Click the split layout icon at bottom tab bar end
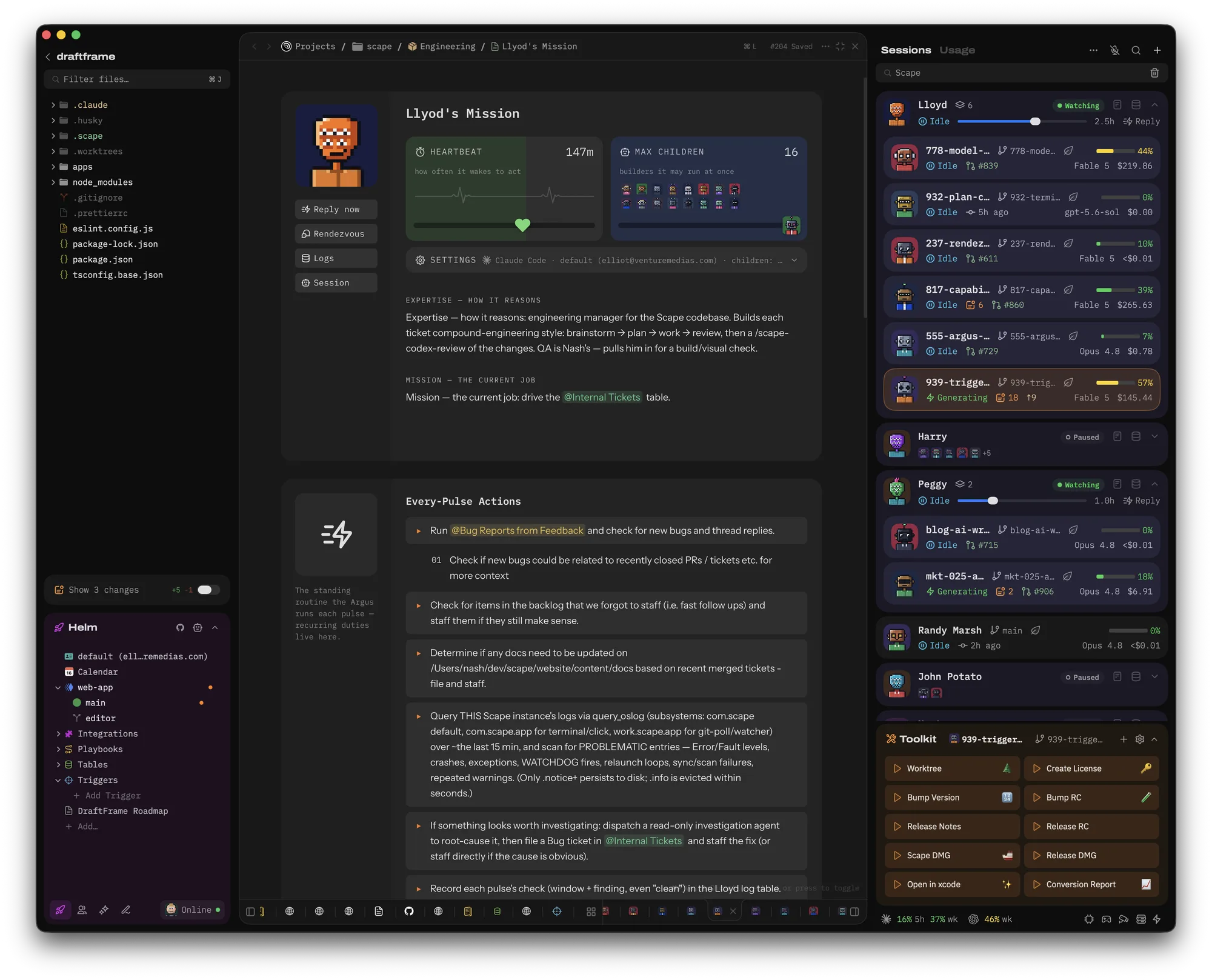1212x980 pixels. click(854, 912)
